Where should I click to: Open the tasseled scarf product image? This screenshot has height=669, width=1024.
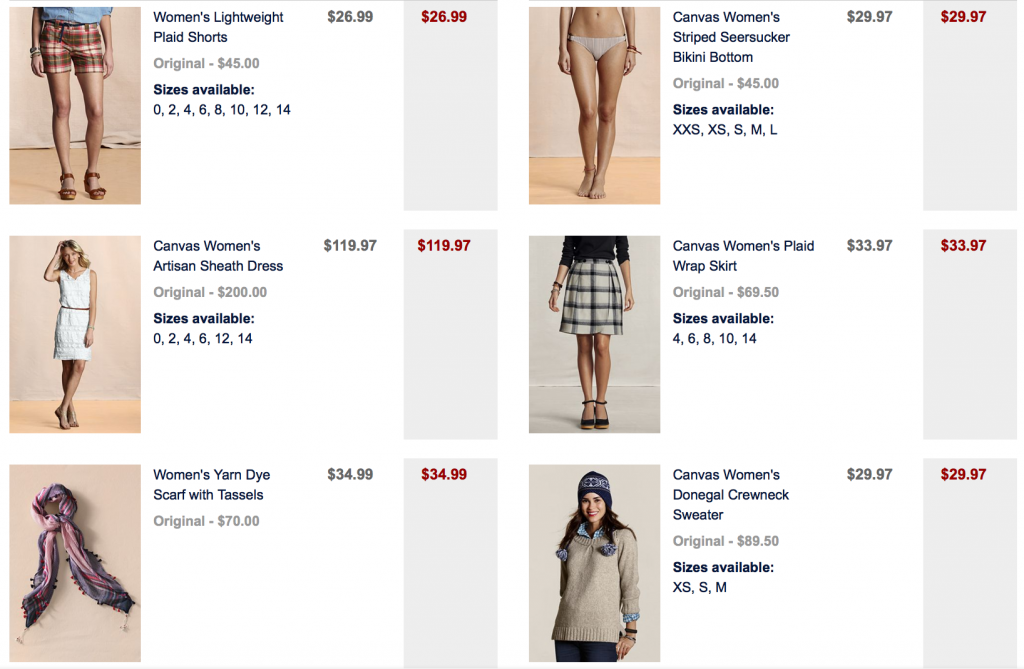pos(75,563)
